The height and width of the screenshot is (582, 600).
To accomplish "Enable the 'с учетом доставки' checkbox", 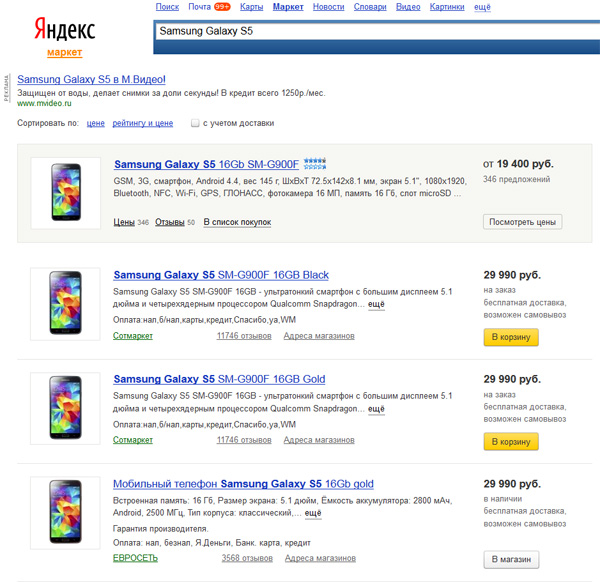I will [196, 124].
